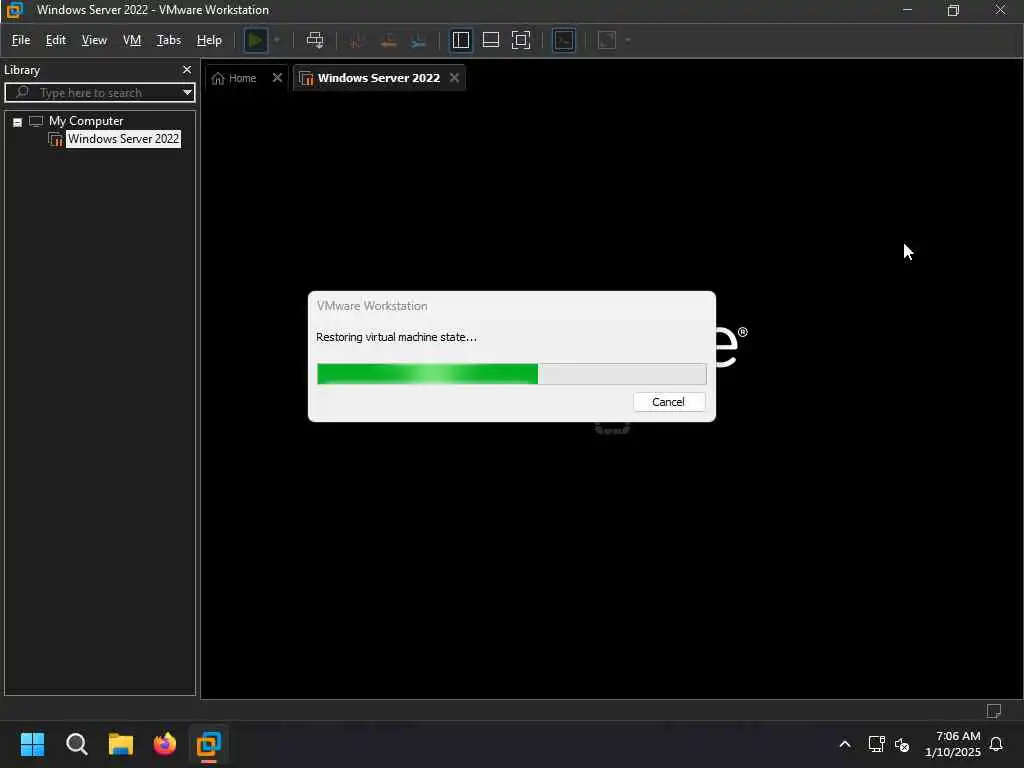Collapse the My Computer tree node
Viewport: 1024px width, 768px height.
click(x=18, y=122)
